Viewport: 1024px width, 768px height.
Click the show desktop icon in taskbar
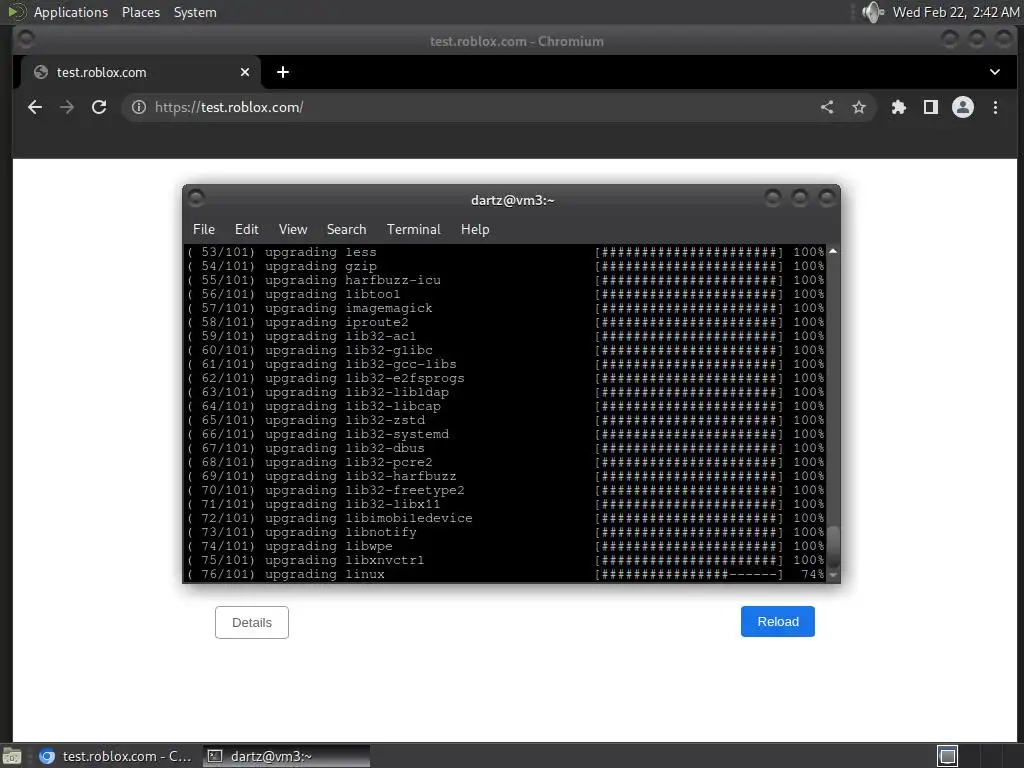click(12, 756)
